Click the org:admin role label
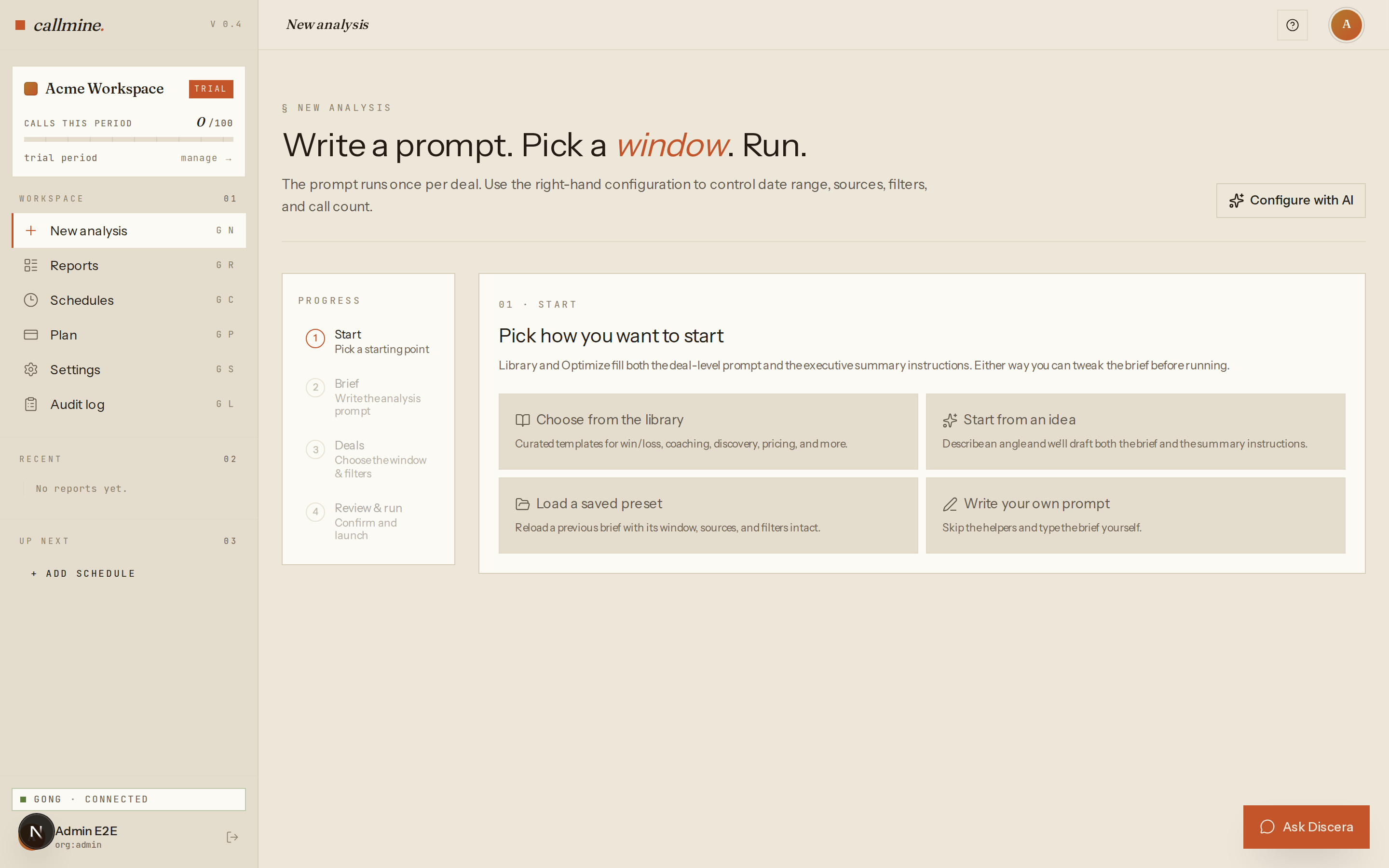Image resolution: width=1389 pixels, height=868 pixels. click(x=78, y=844)
